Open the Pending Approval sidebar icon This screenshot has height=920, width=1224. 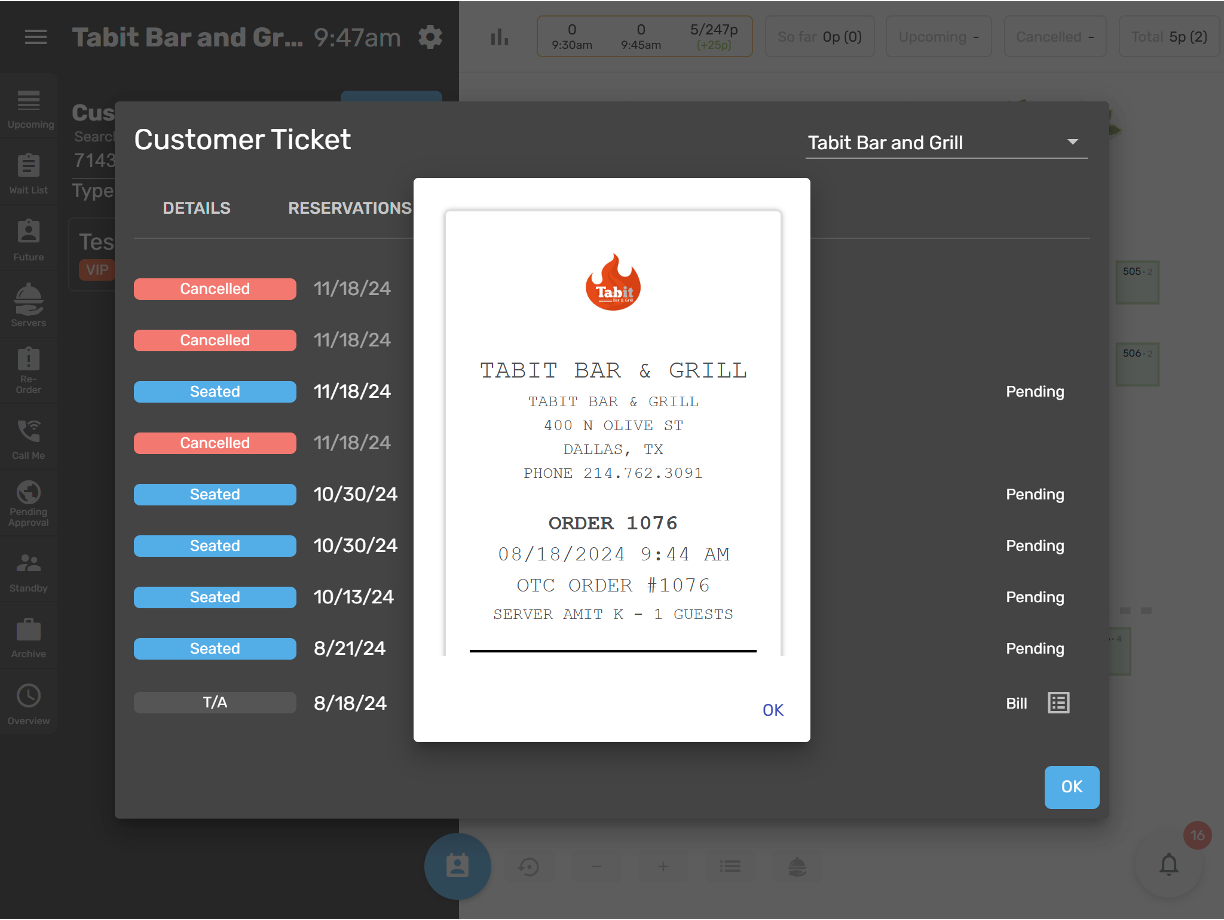point(28,502)
